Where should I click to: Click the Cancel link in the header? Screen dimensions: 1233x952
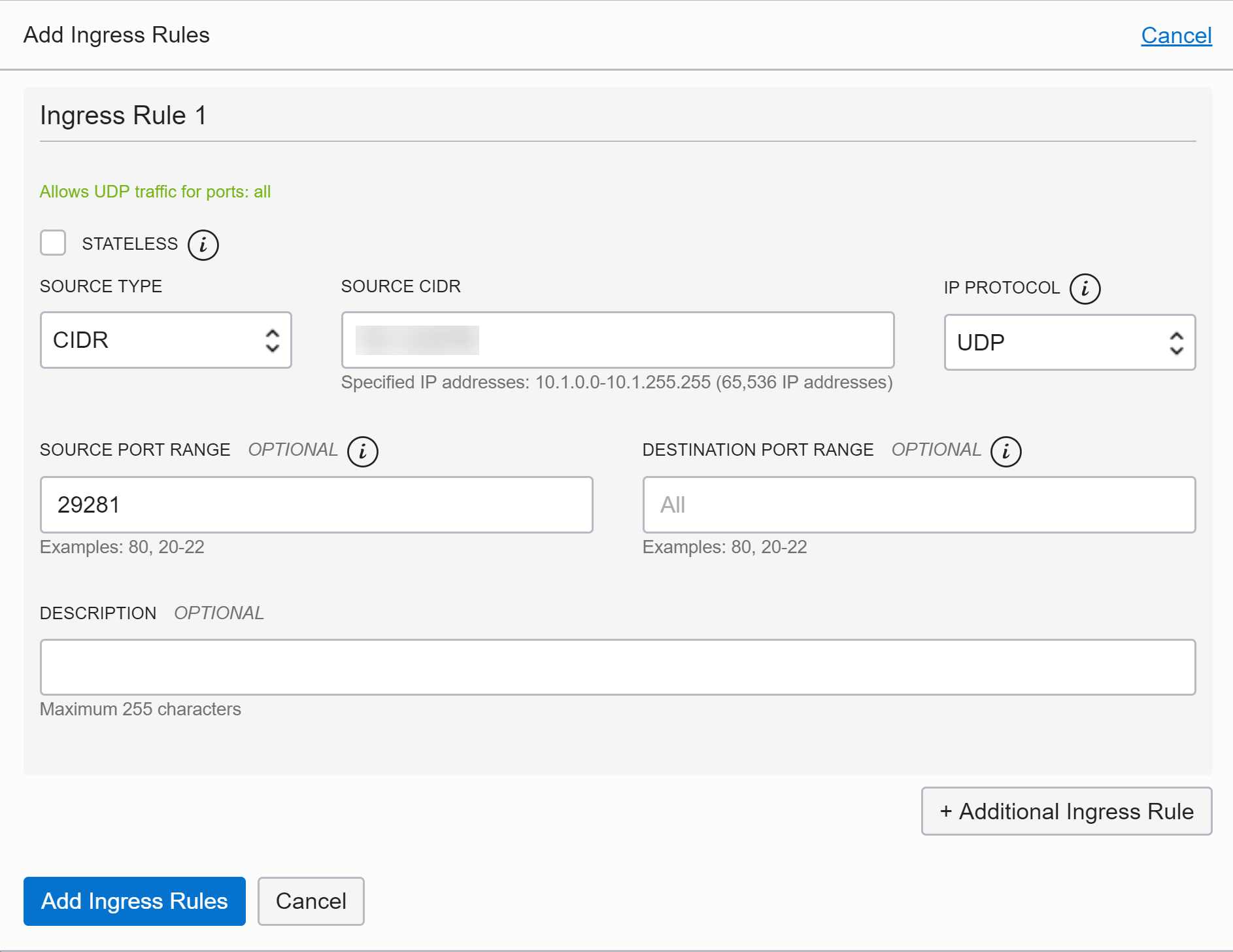(x=1175, y=35)
